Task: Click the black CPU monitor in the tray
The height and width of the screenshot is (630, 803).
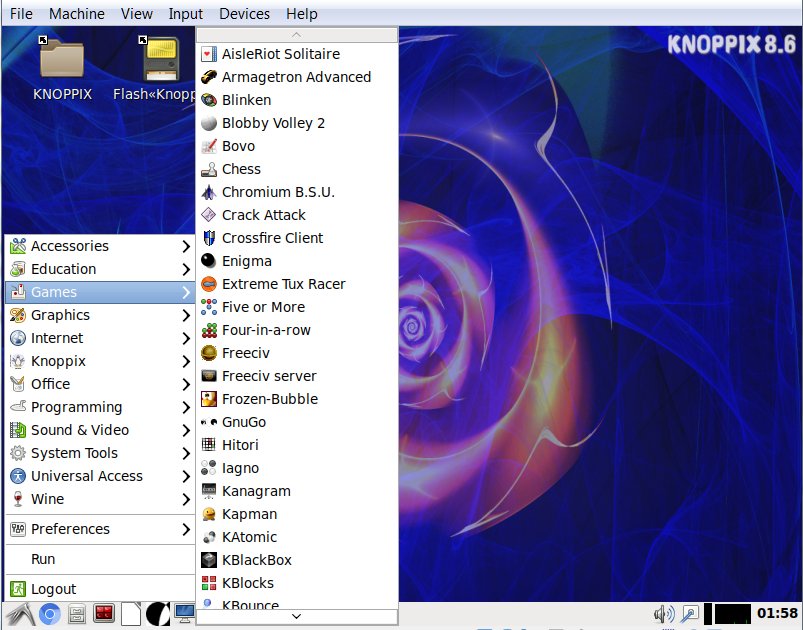Action: [732, 614]
